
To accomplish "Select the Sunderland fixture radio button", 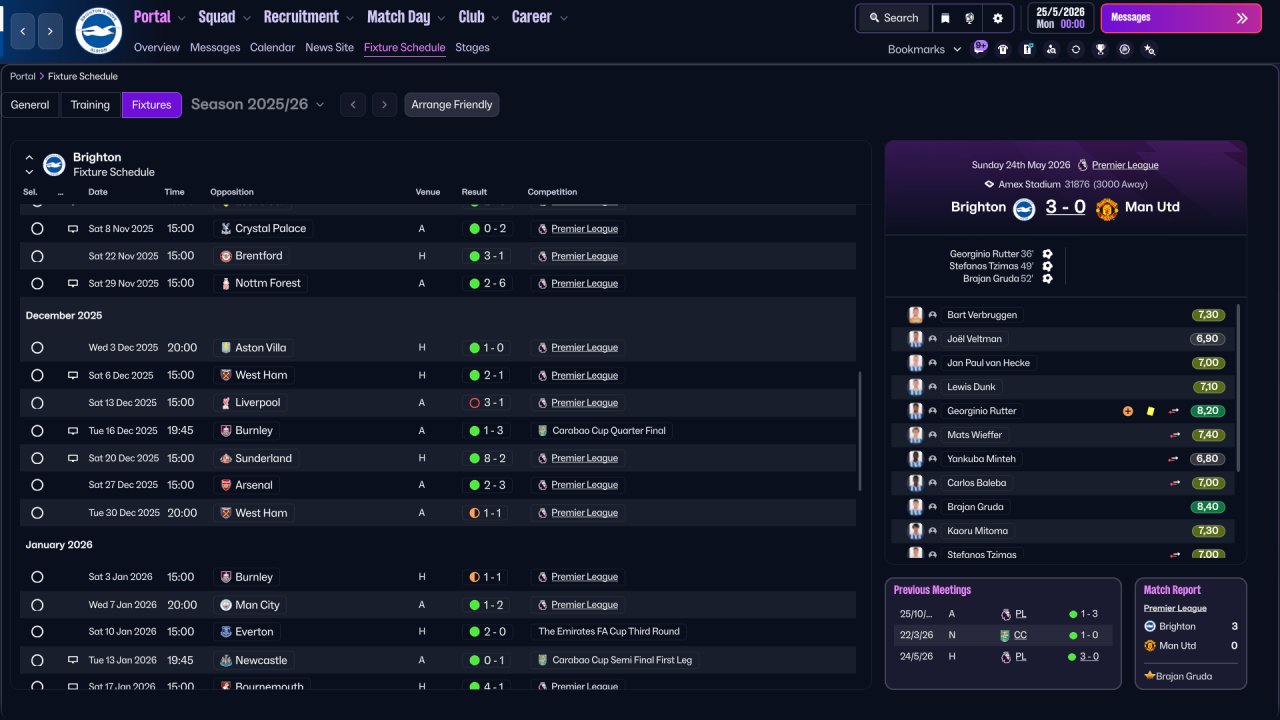I will click(37, 459).
